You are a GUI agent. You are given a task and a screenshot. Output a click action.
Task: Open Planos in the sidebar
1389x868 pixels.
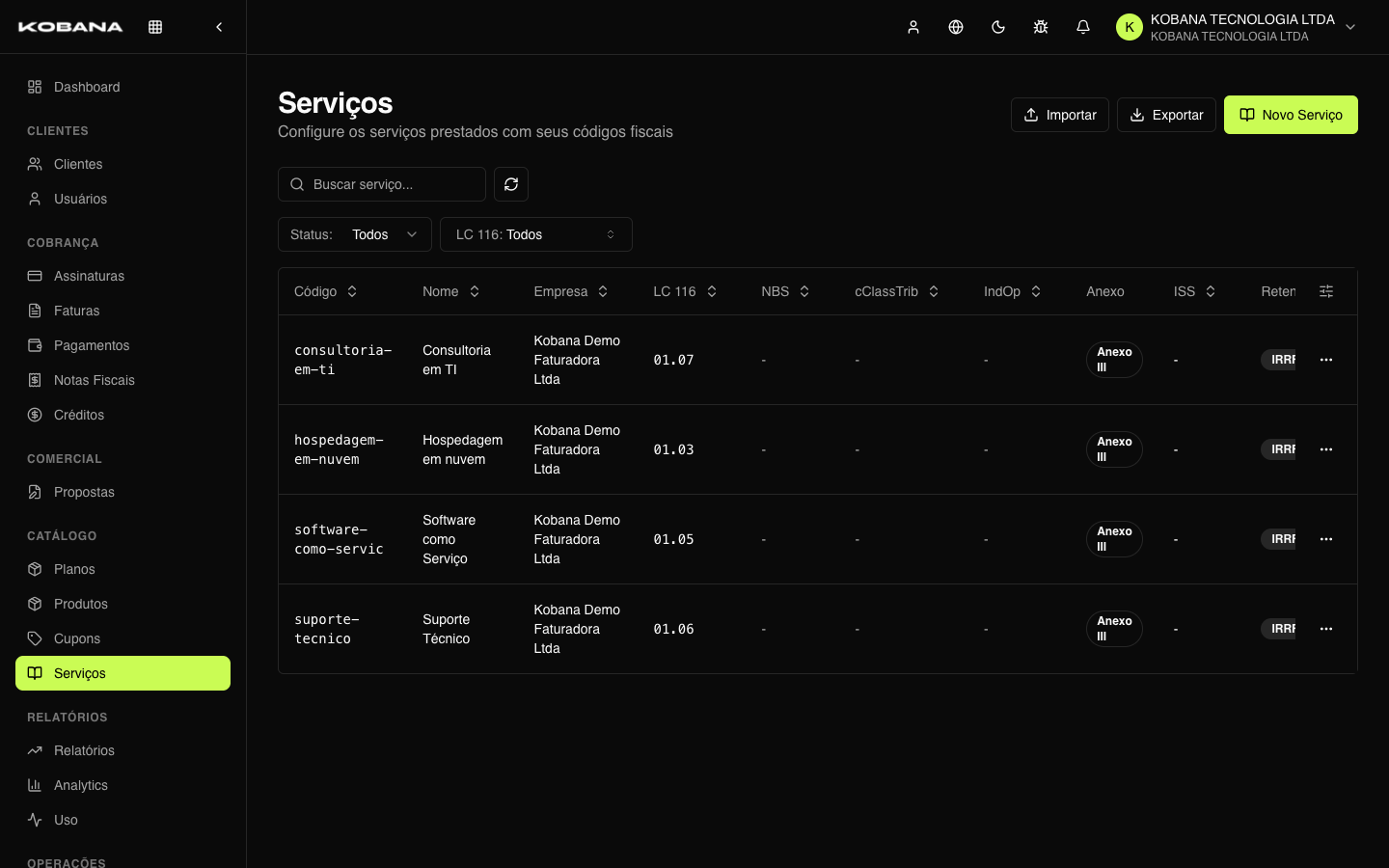coord(123,569)
